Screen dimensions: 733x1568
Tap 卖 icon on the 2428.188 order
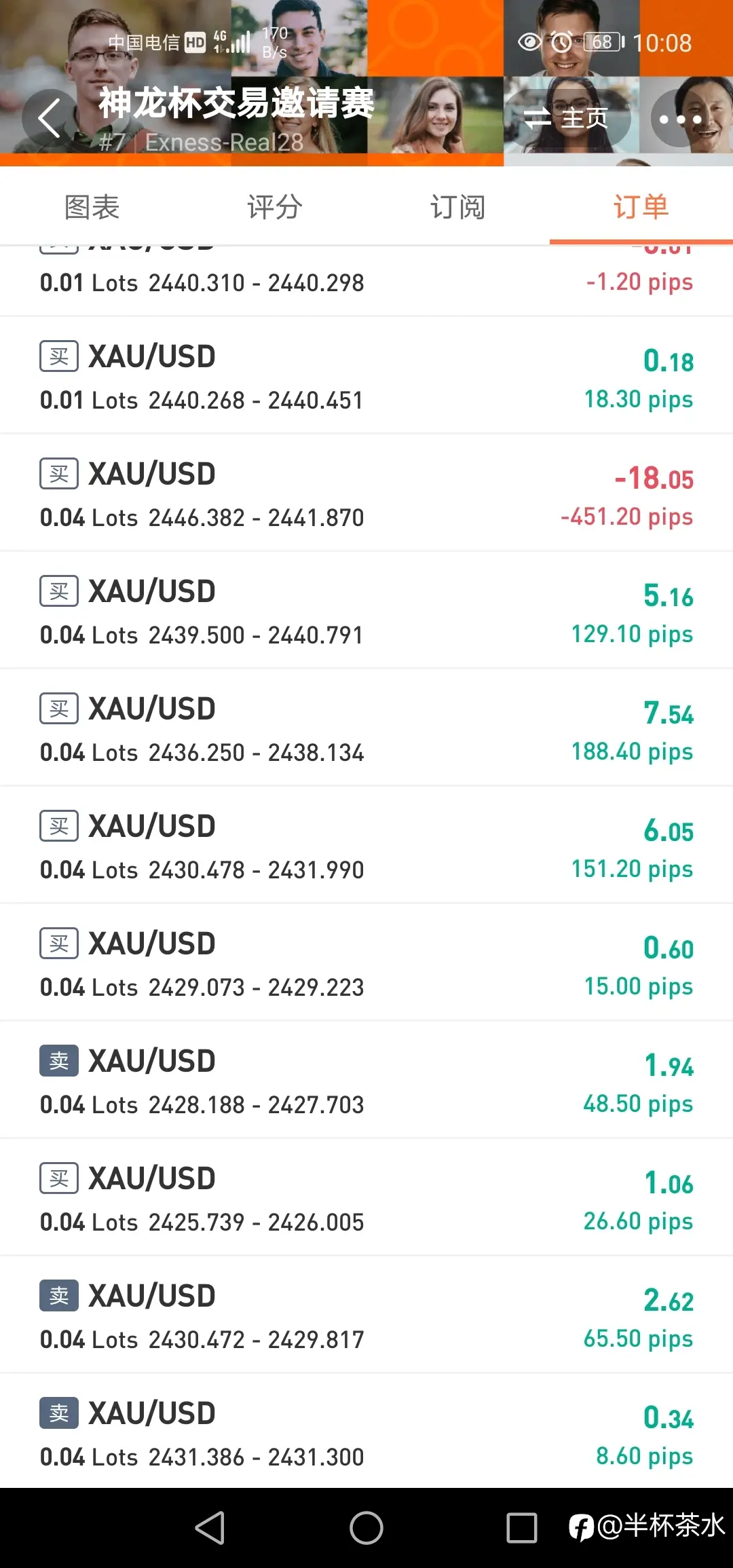[59, 1061]
